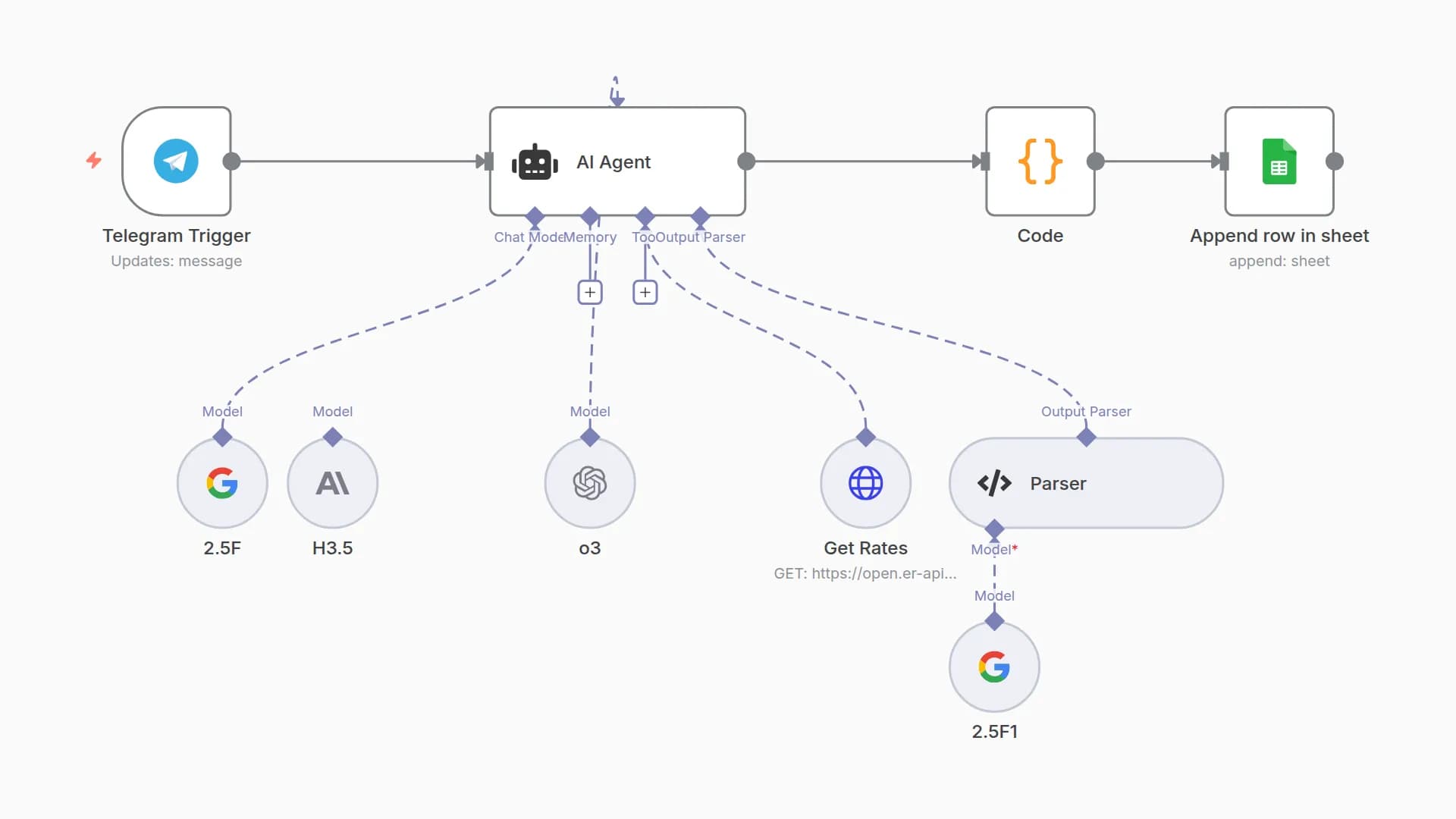Click the AI Agent output connector dot

point(746,162)
